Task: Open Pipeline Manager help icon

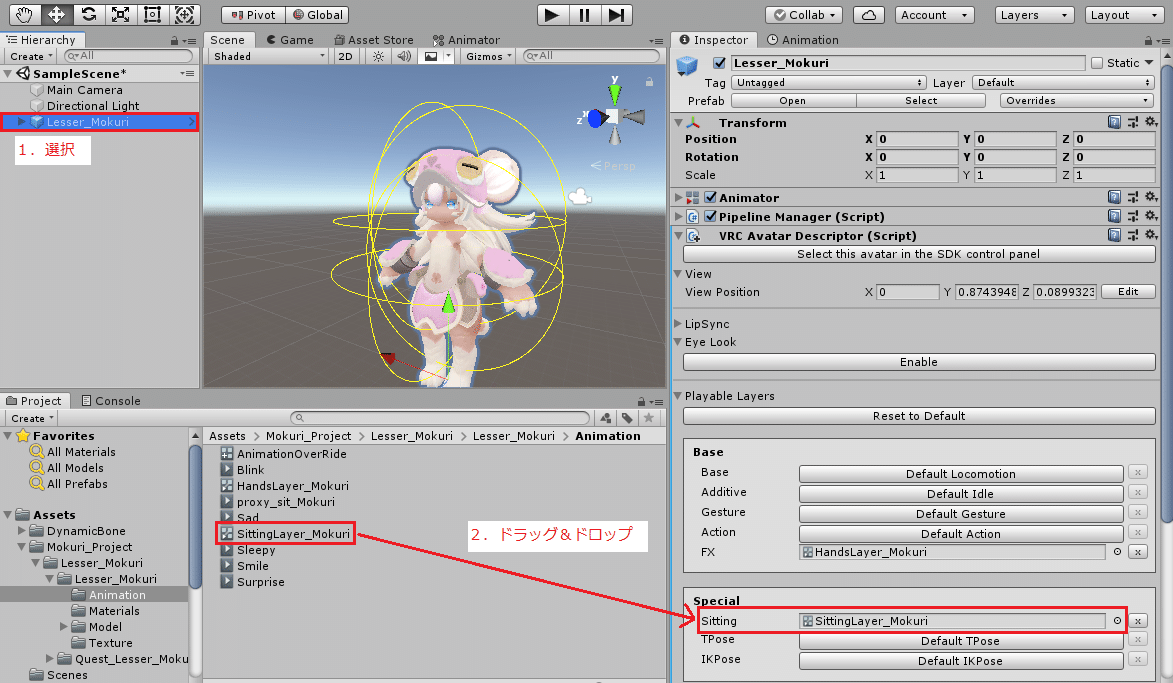Action: pos(1114,216)
